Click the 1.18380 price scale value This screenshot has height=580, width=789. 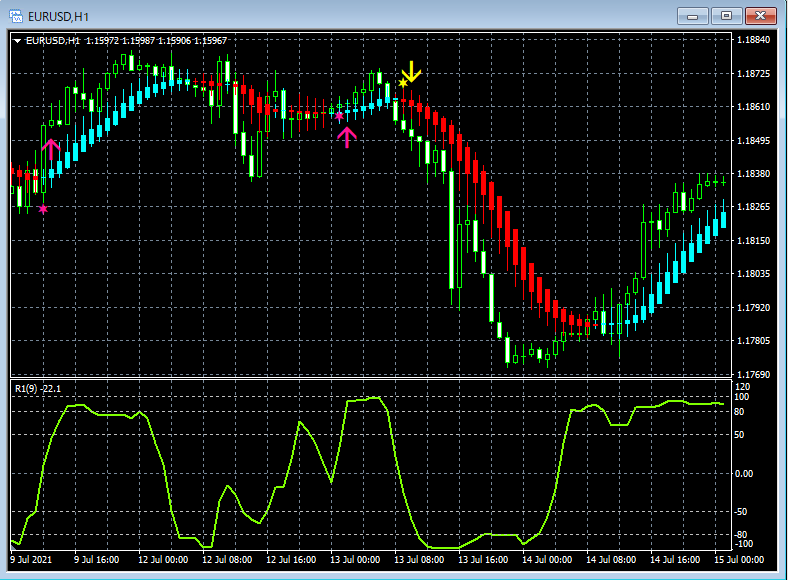[x=753, y=174]
